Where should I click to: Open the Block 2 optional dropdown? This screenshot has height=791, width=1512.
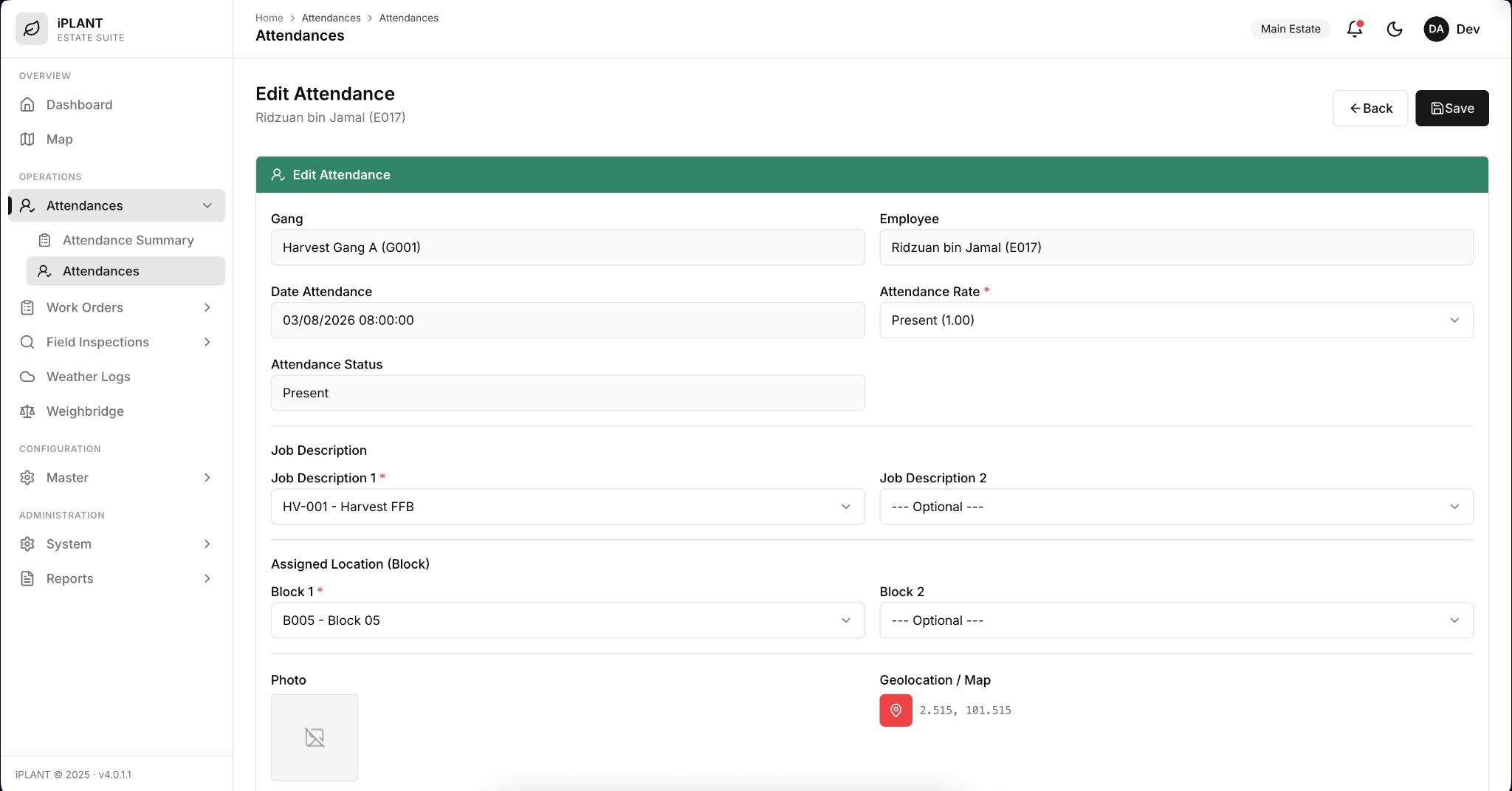click(1176, 620)
